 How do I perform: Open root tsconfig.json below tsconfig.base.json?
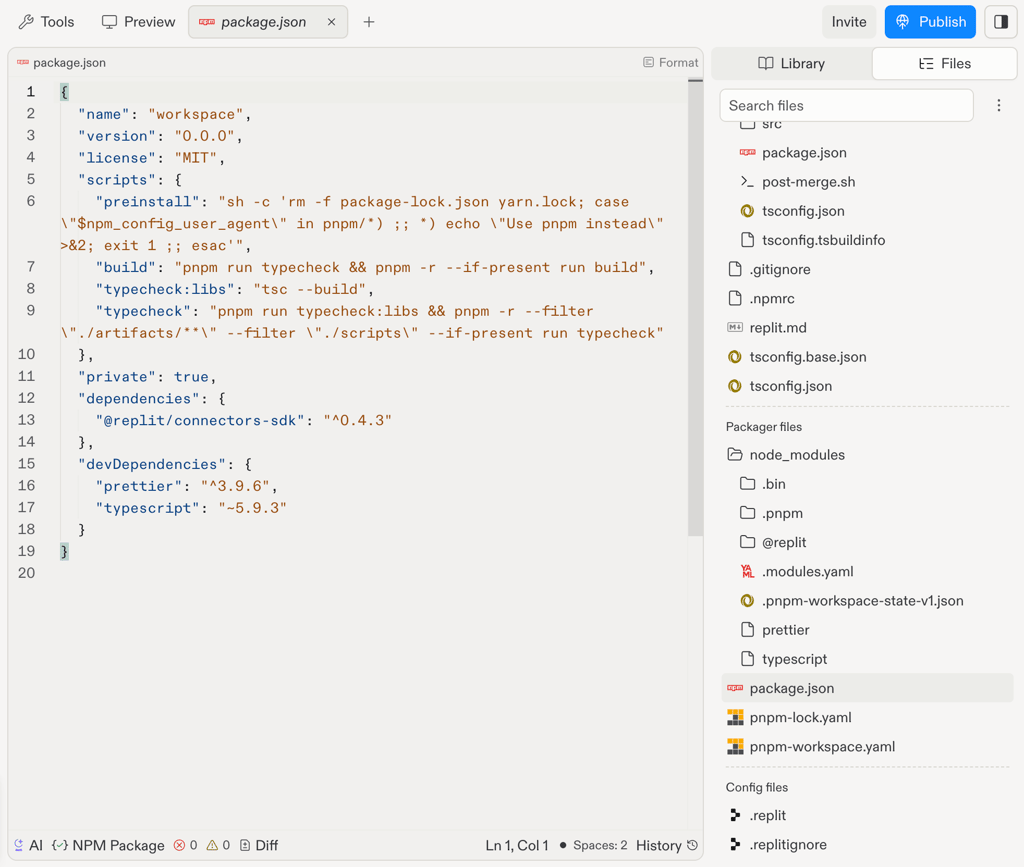pyautogui.click(x=790, y=386)
